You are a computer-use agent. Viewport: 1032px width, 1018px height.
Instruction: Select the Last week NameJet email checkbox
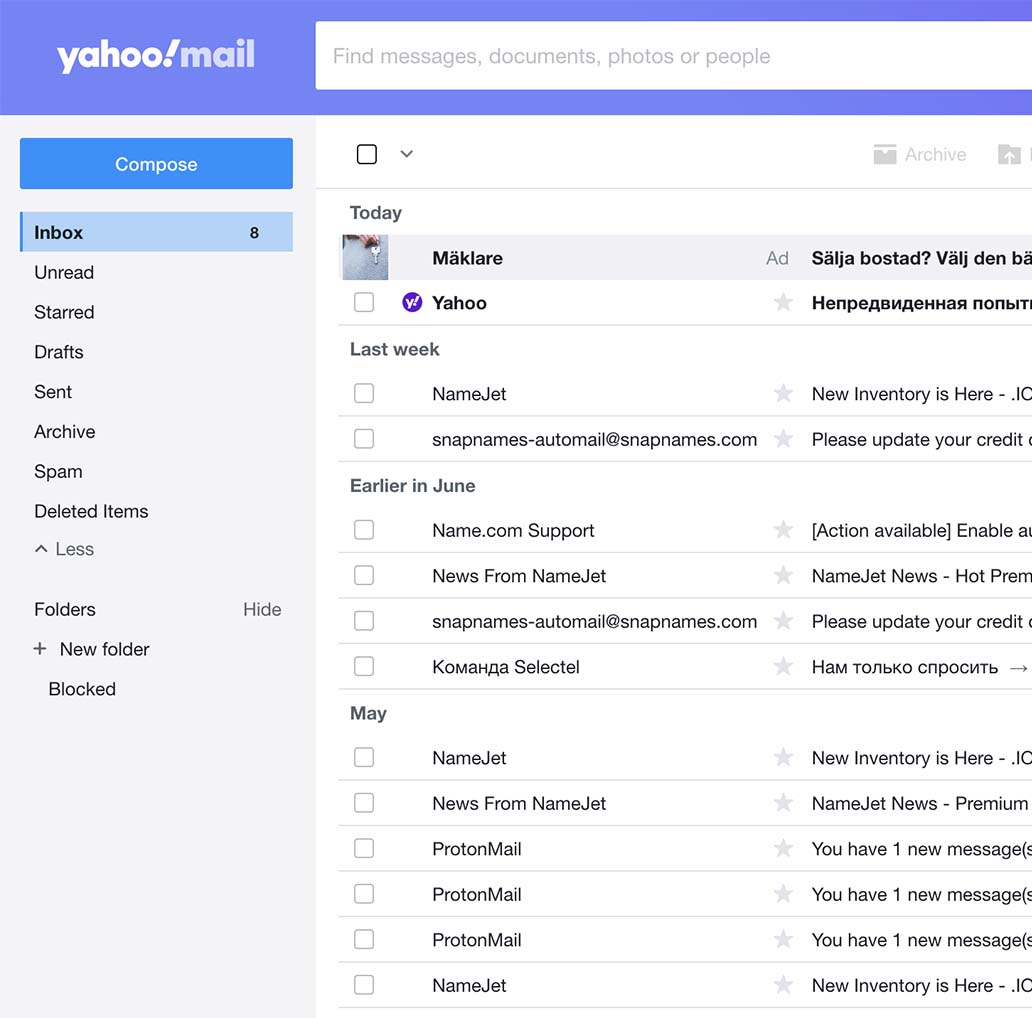click(x=364, y=394)
